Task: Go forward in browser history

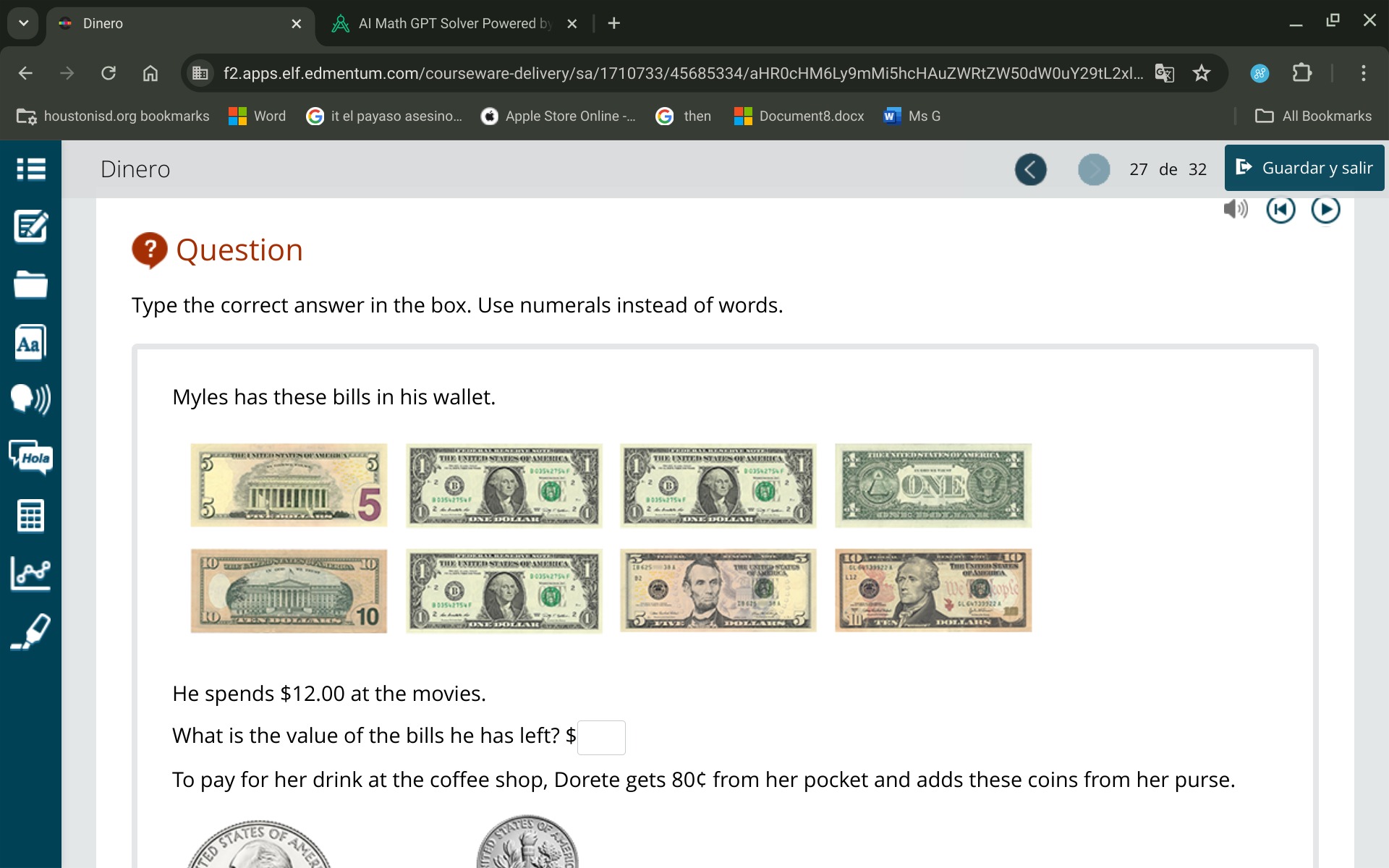Action: coord(67,73)
